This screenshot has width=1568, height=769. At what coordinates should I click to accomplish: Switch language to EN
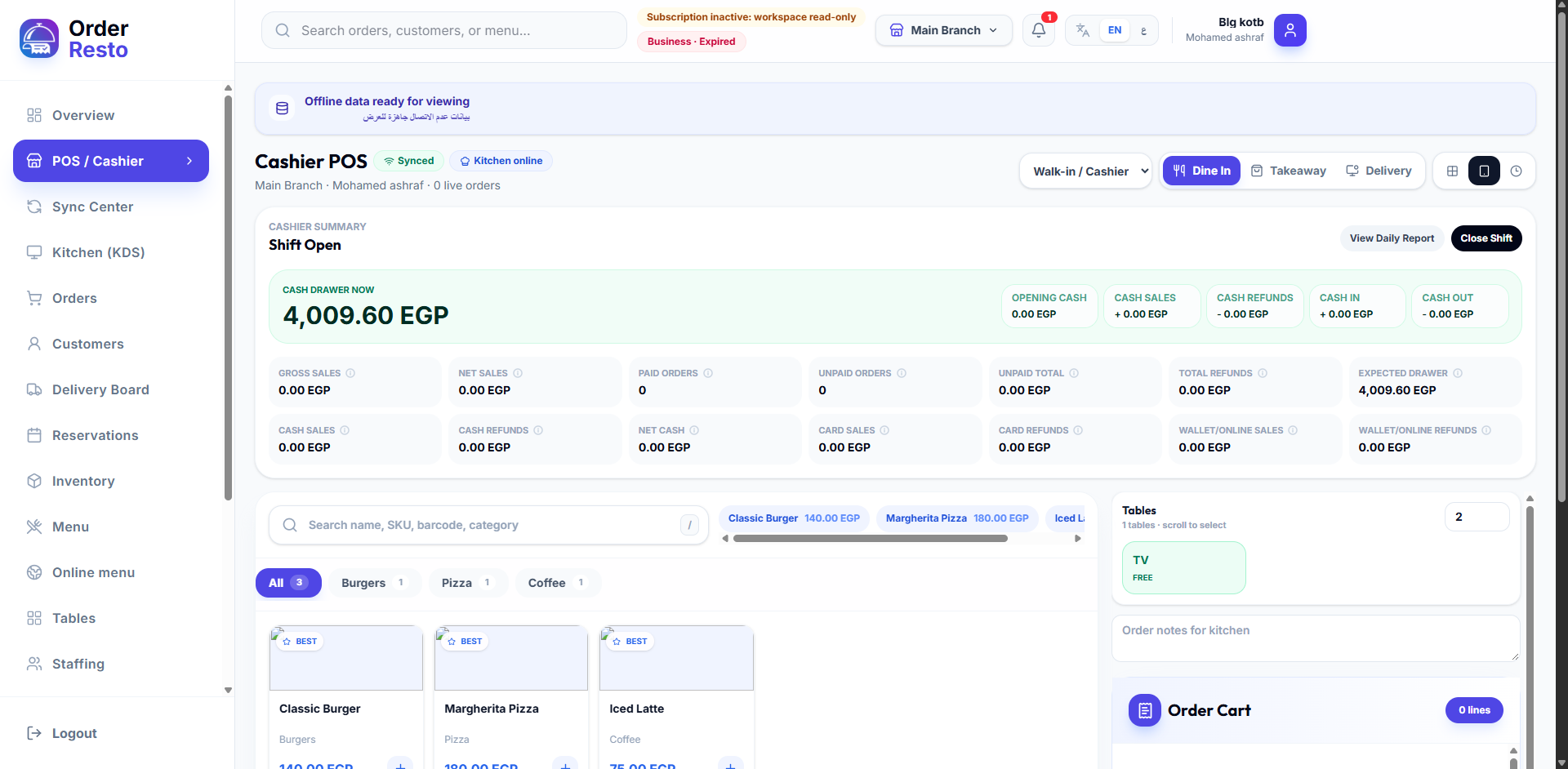click(1115, 30)
